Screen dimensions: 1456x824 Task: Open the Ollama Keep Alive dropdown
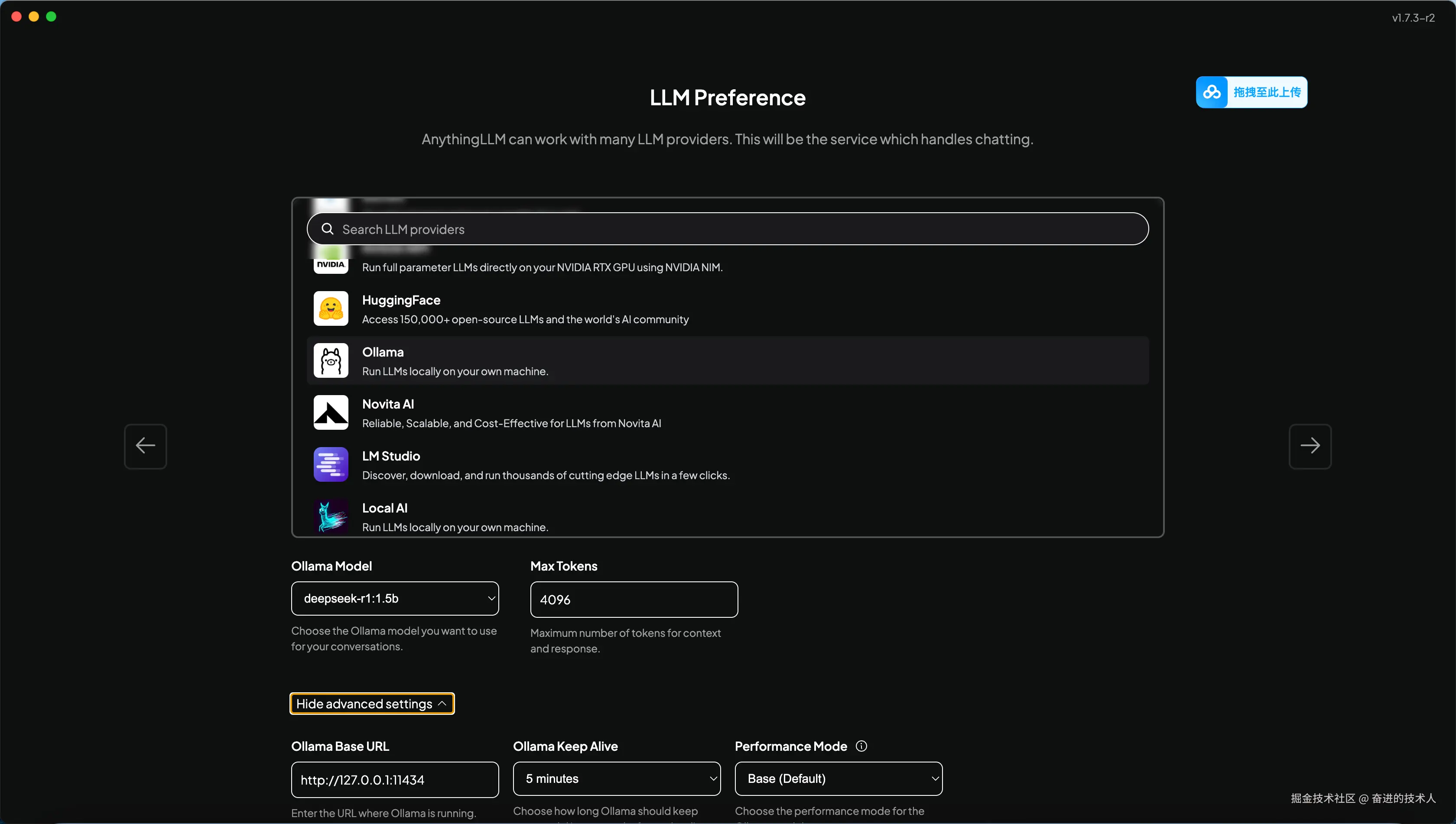pyautogui.click(x=617, y=778)
